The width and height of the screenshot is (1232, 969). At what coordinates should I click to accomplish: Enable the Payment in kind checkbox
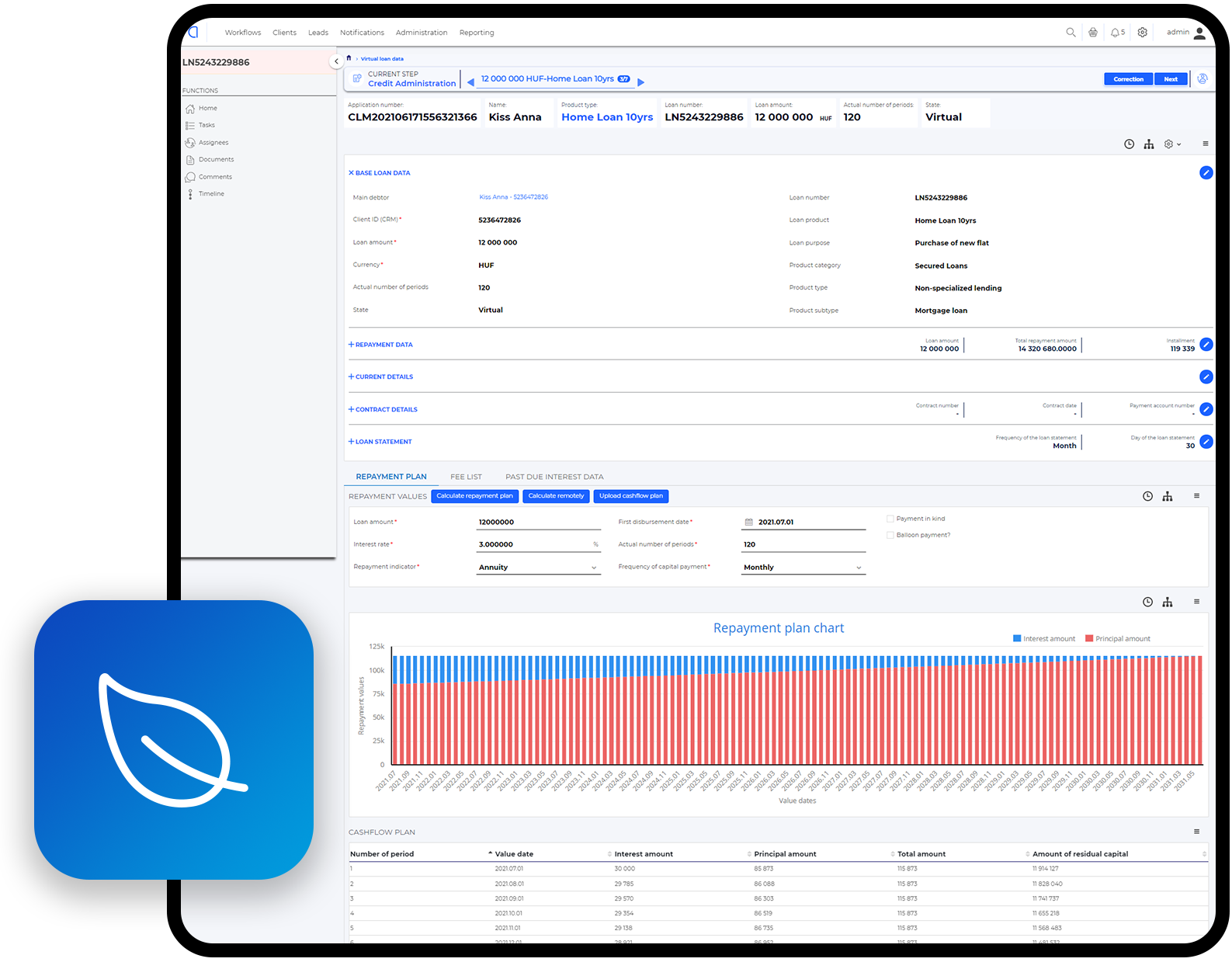coord(890,519)
